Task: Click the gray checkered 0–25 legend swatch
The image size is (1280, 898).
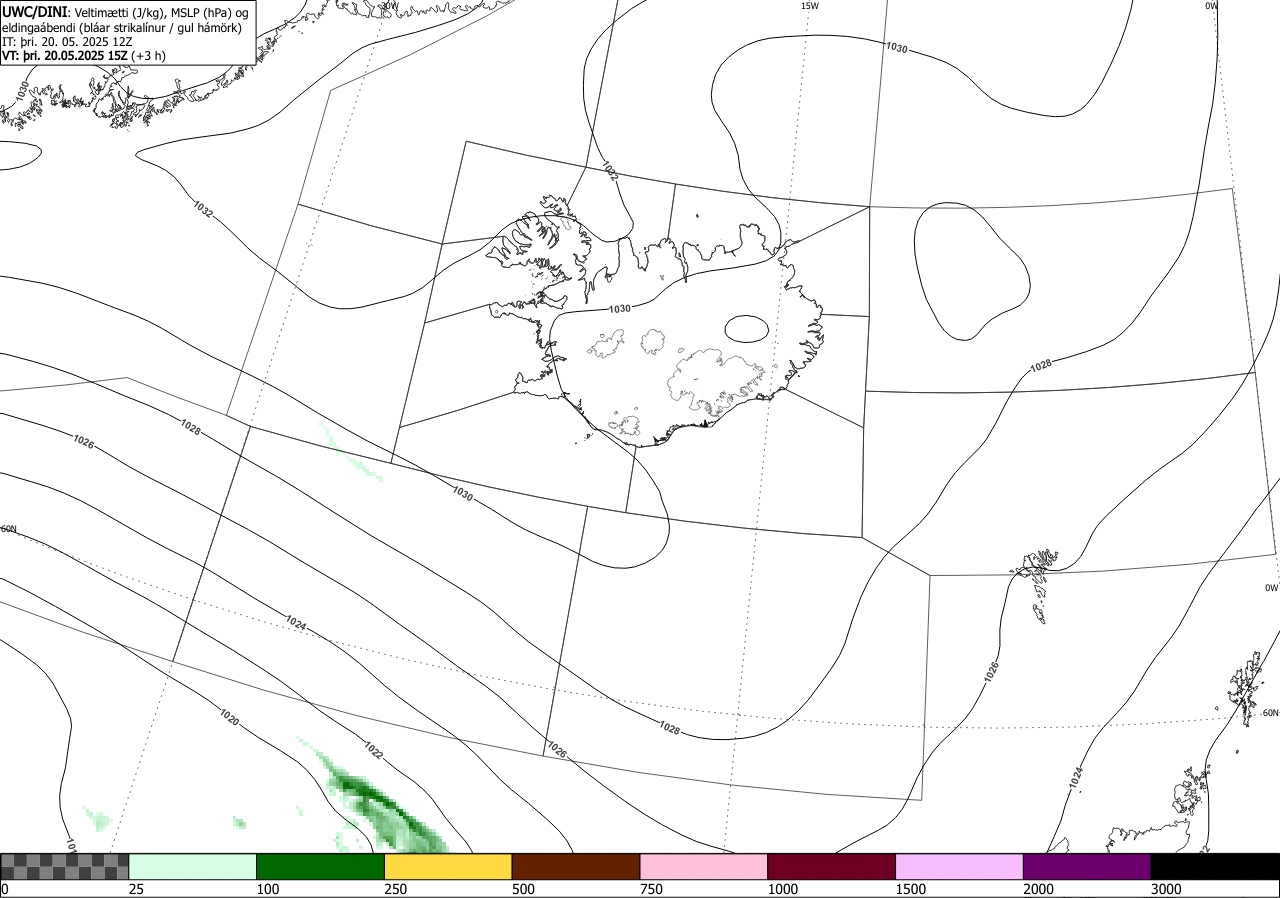Action: click(x=65, y=866)
